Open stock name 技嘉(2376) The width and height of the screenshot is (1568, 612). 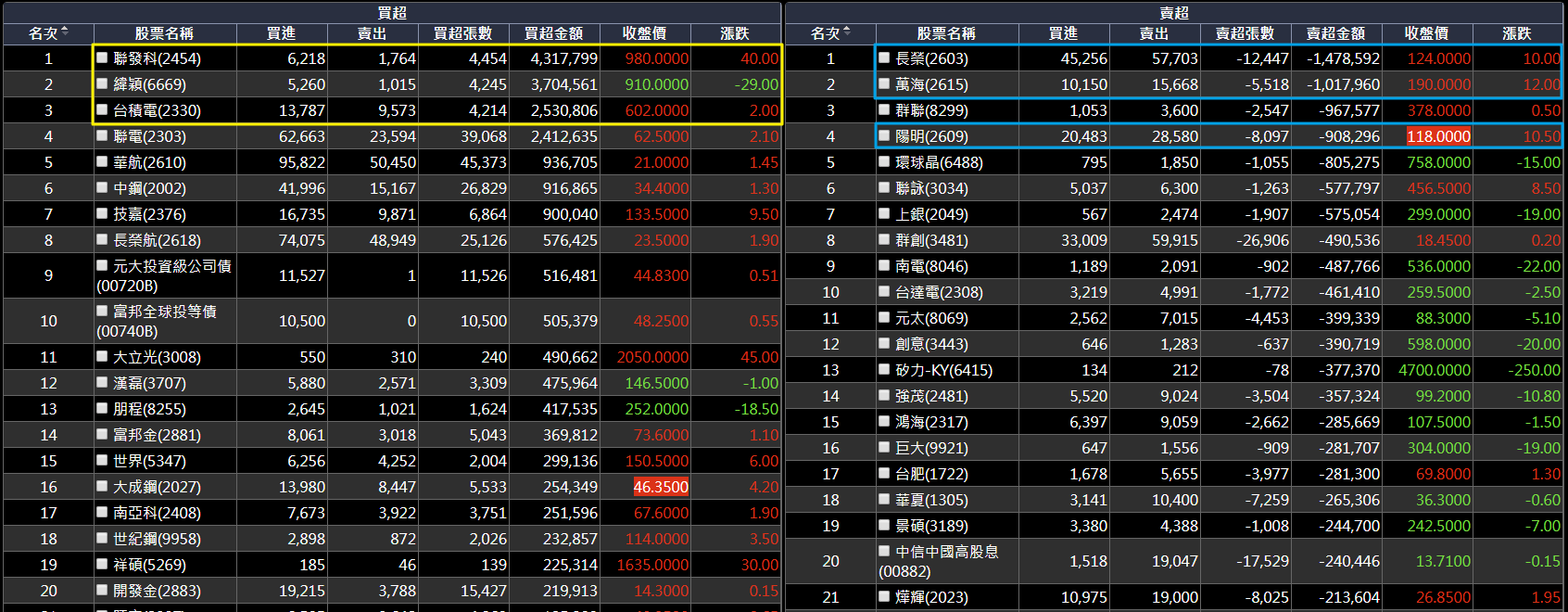click(149, 214)
